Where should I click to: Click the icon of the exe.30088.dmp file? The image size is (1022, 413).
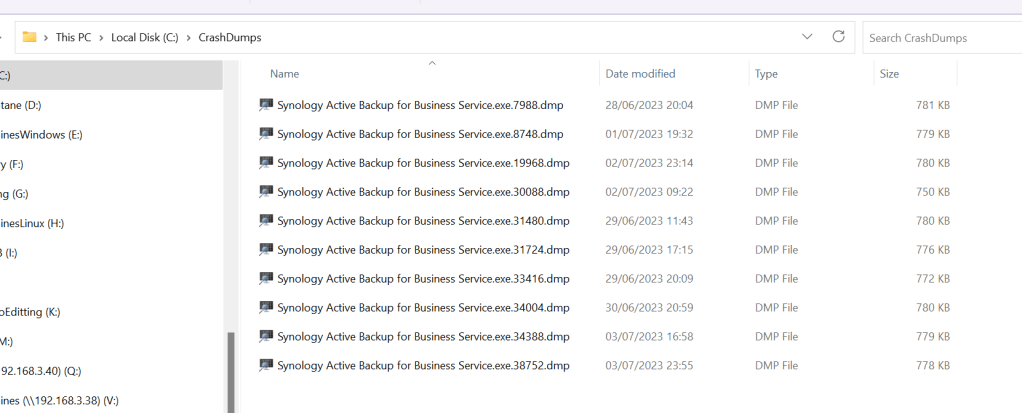click(266, 192)
